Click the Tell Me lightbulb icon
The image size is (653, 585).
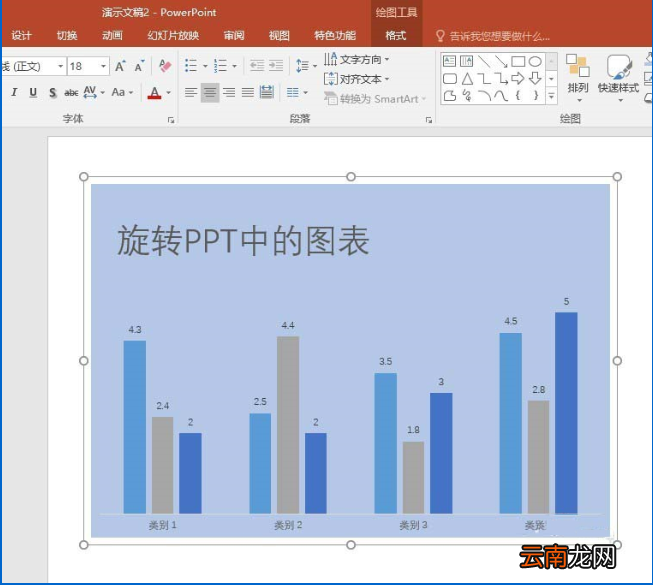point(440,36)
